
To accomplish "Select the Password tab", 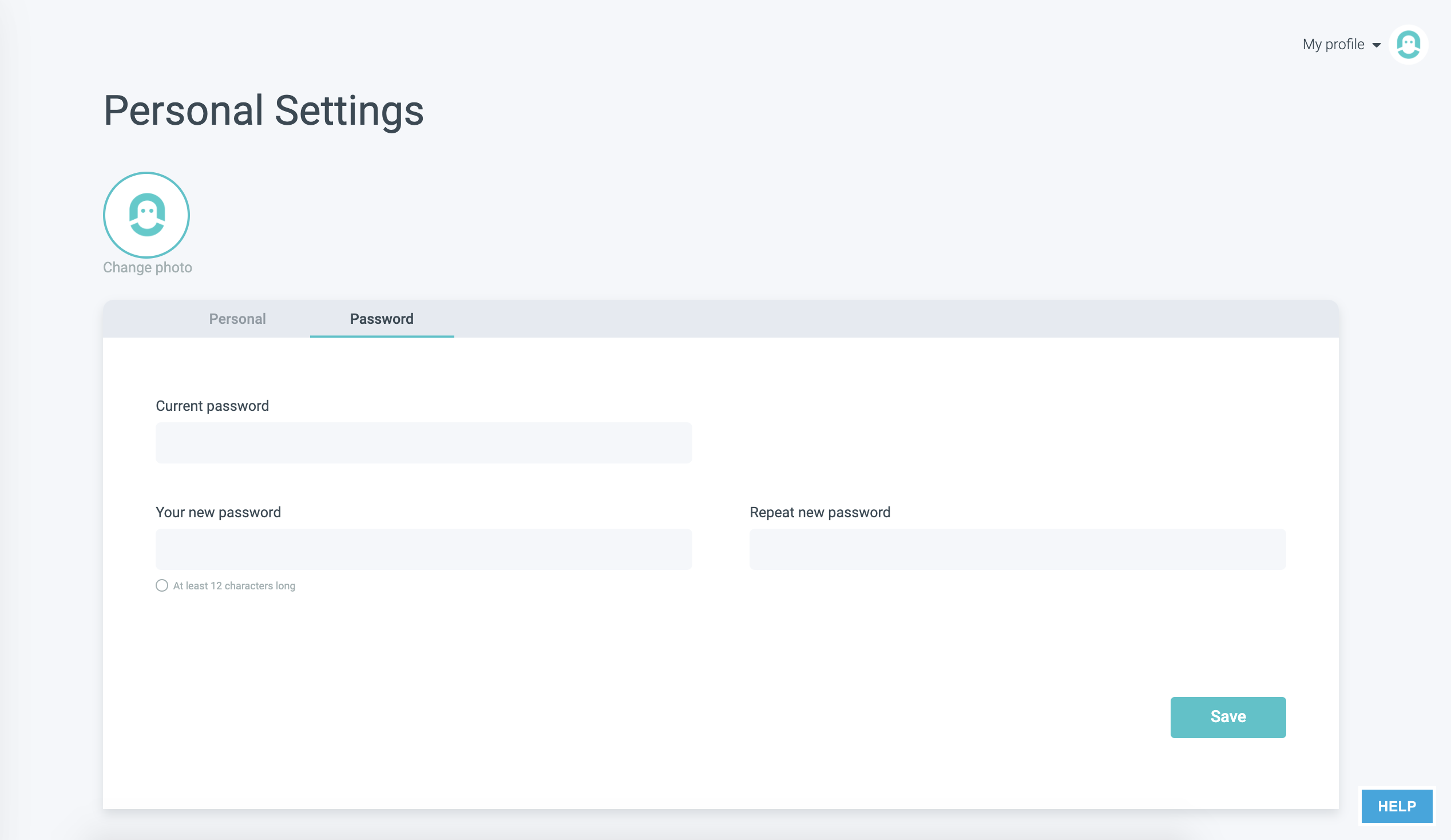I will coord(382,319).
